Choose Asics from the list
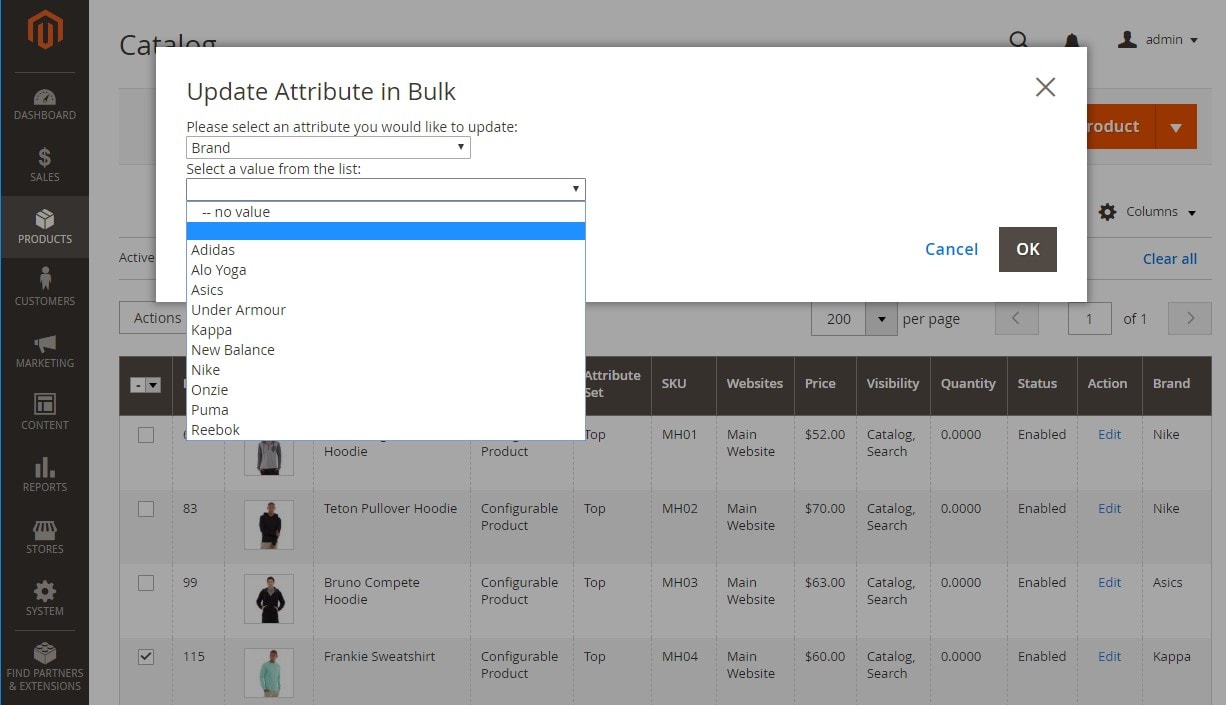The image size is (1226, 705). [385, 290]
